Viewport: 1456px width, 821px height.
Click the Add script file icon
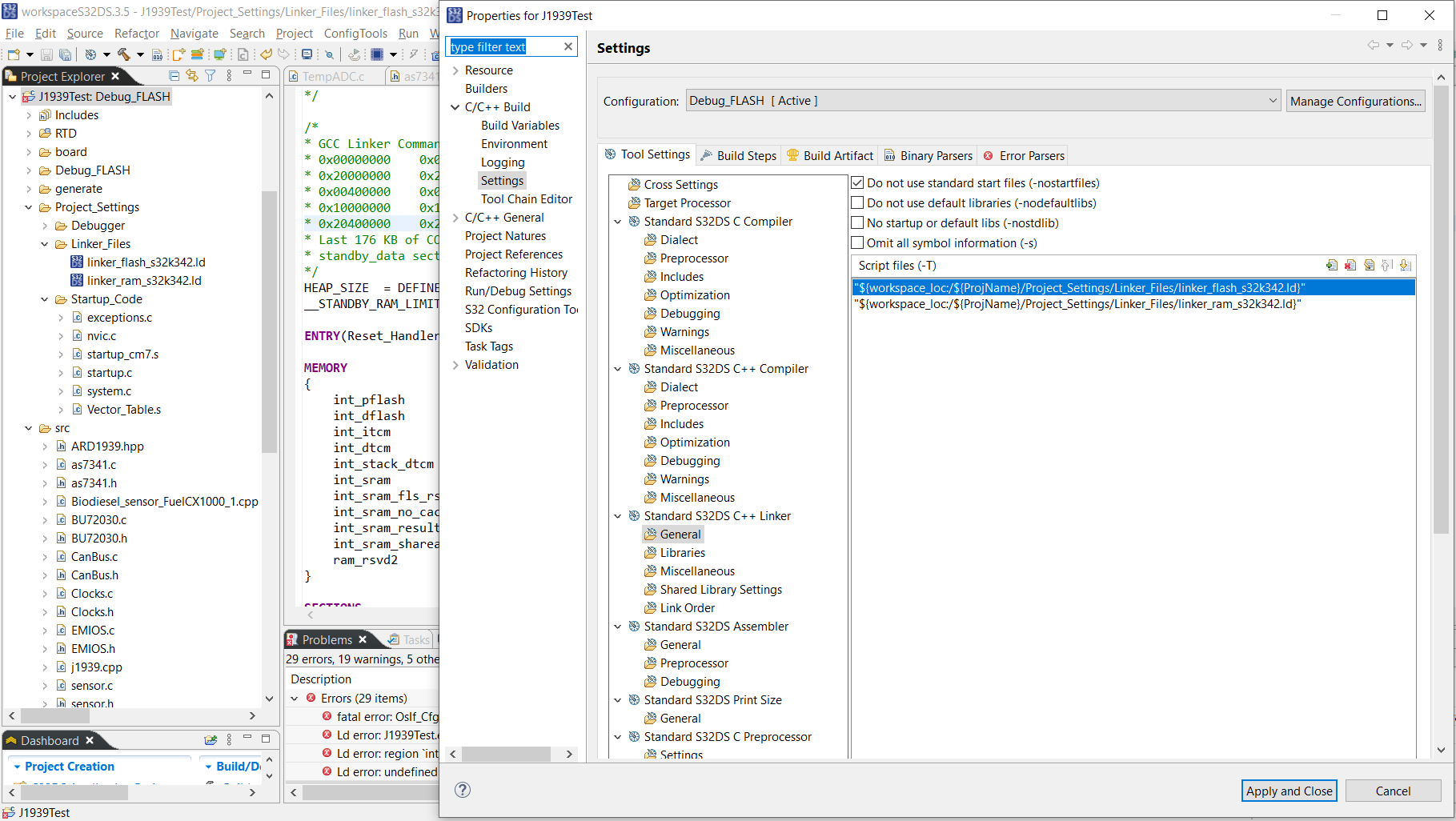pos(1331,266)
